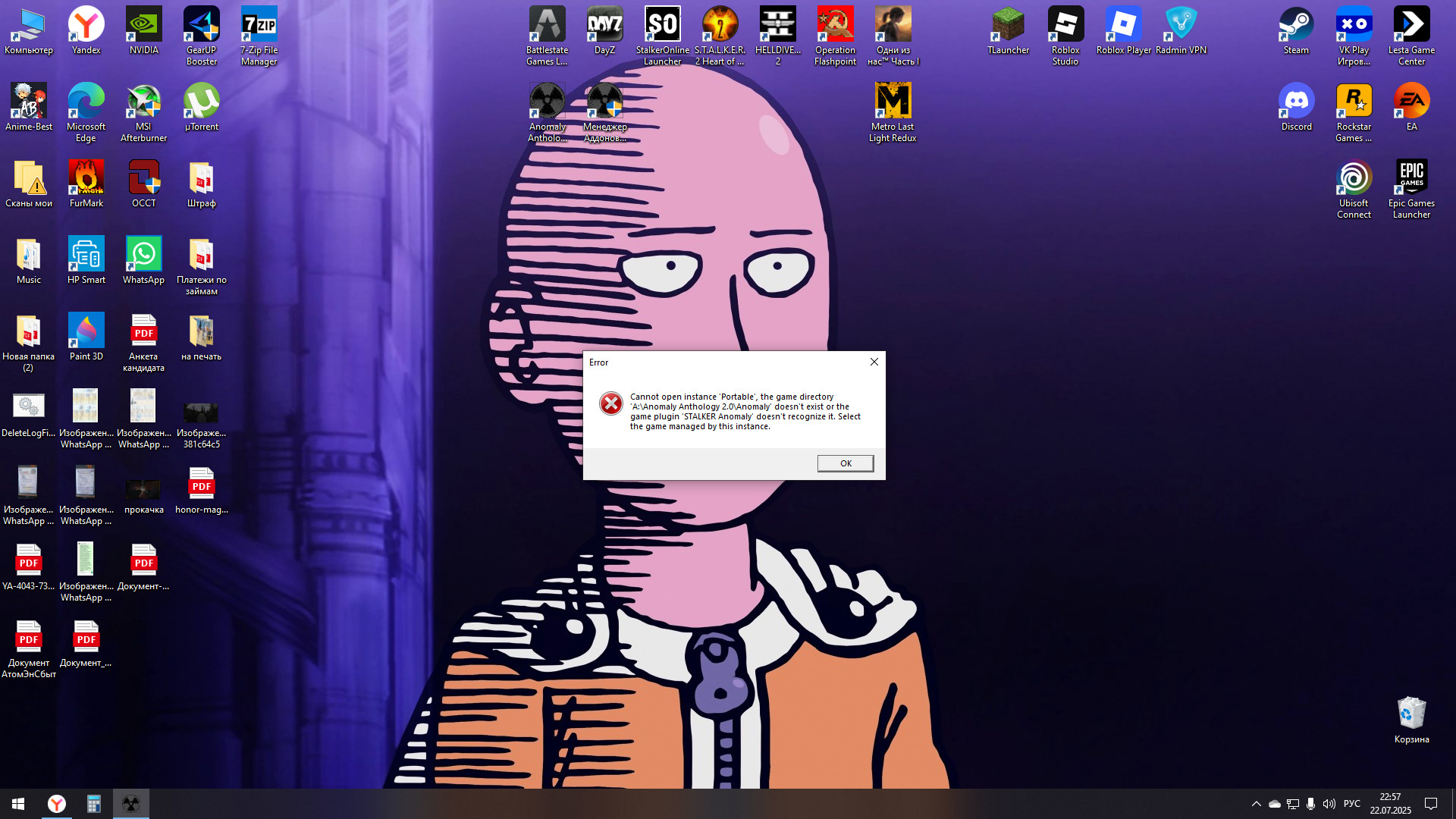Open the Yandex browser desktop shortcut
The height and width of the screenshot is (819, 1456).
point(86,31)
